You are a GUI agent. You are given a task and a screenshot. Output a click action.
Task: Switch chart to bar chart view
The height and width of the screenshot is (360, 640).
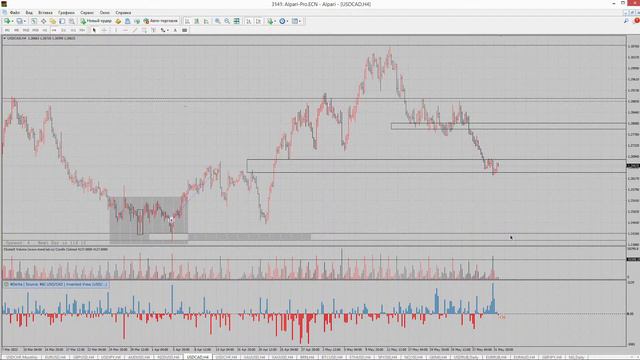pos(187,21)
